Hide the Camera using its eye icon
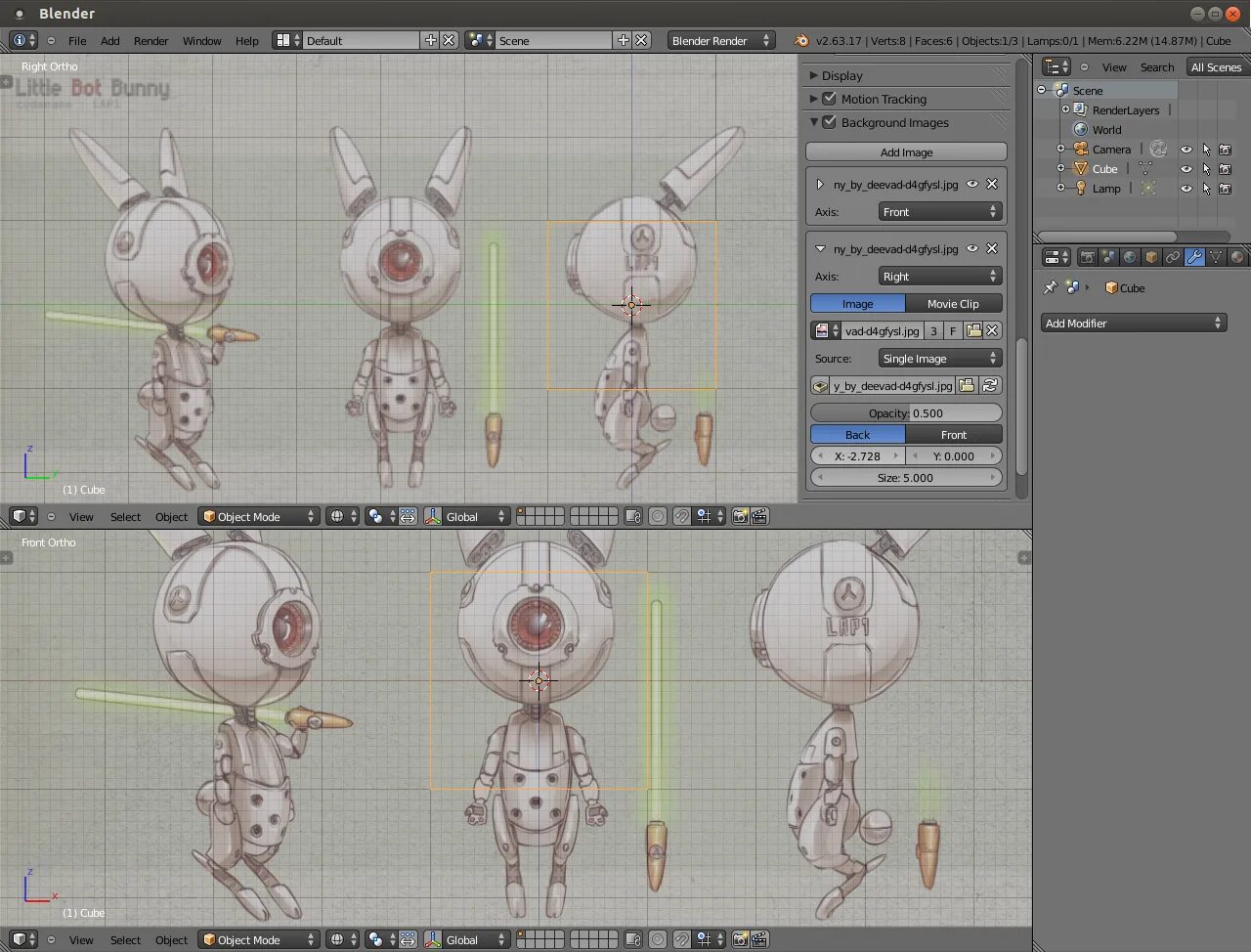 click(x=1186, y=150)
